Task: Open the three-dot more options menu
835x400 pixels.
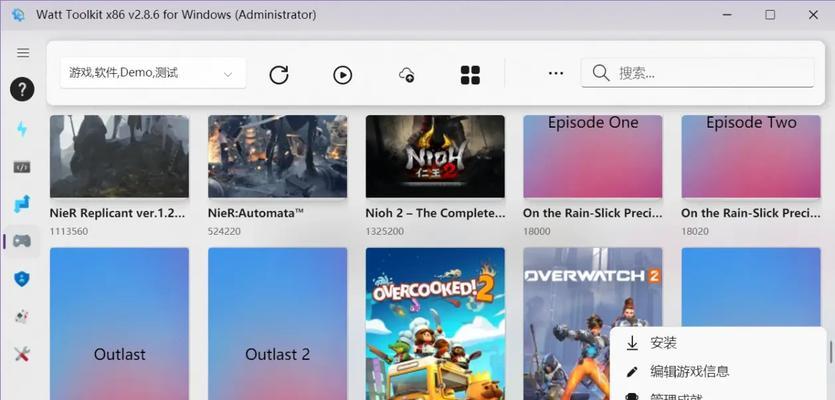Action: (556, 74)
